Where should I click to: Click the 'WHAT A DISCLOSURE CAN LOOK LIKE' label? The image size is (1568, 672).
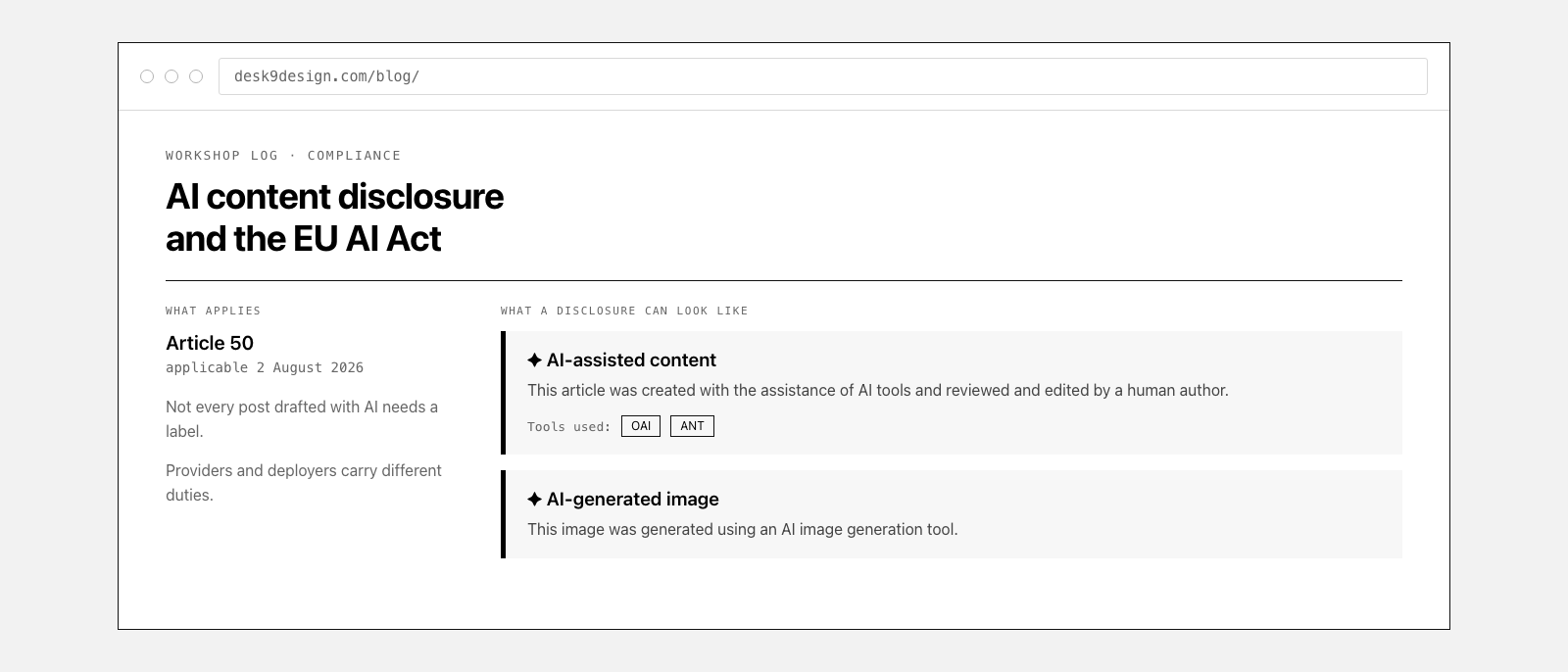pos(624,311)
